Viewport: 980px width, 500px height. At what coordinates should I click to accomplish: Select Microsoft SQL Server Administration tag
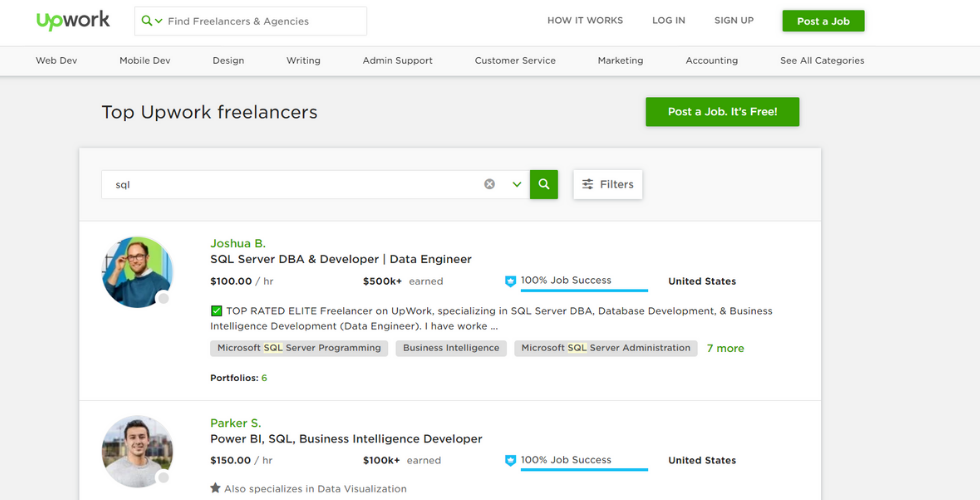point(606,348)
